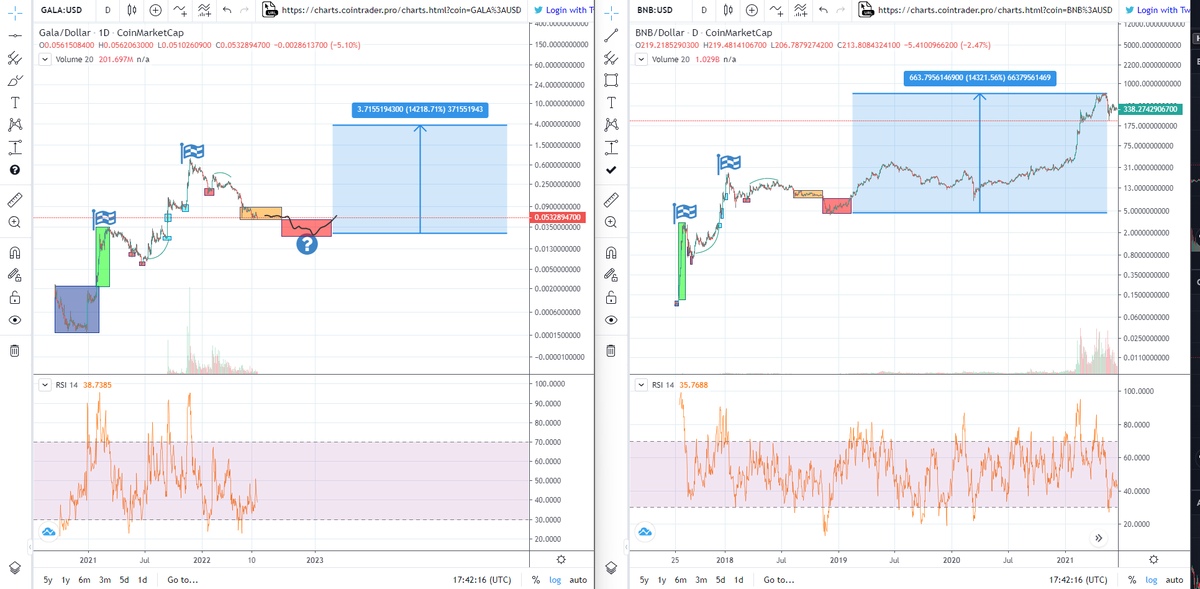Remove all drawings with GALA chart trash icon
1200x589 pixels.
point(14,351)
